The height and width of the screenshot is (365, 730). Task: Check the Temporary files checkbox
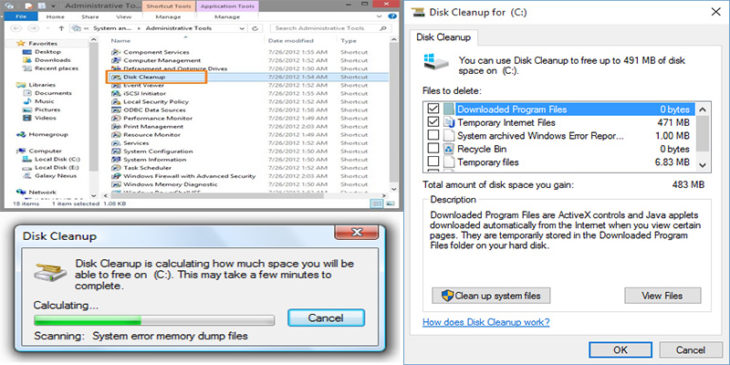pos(433,162)
